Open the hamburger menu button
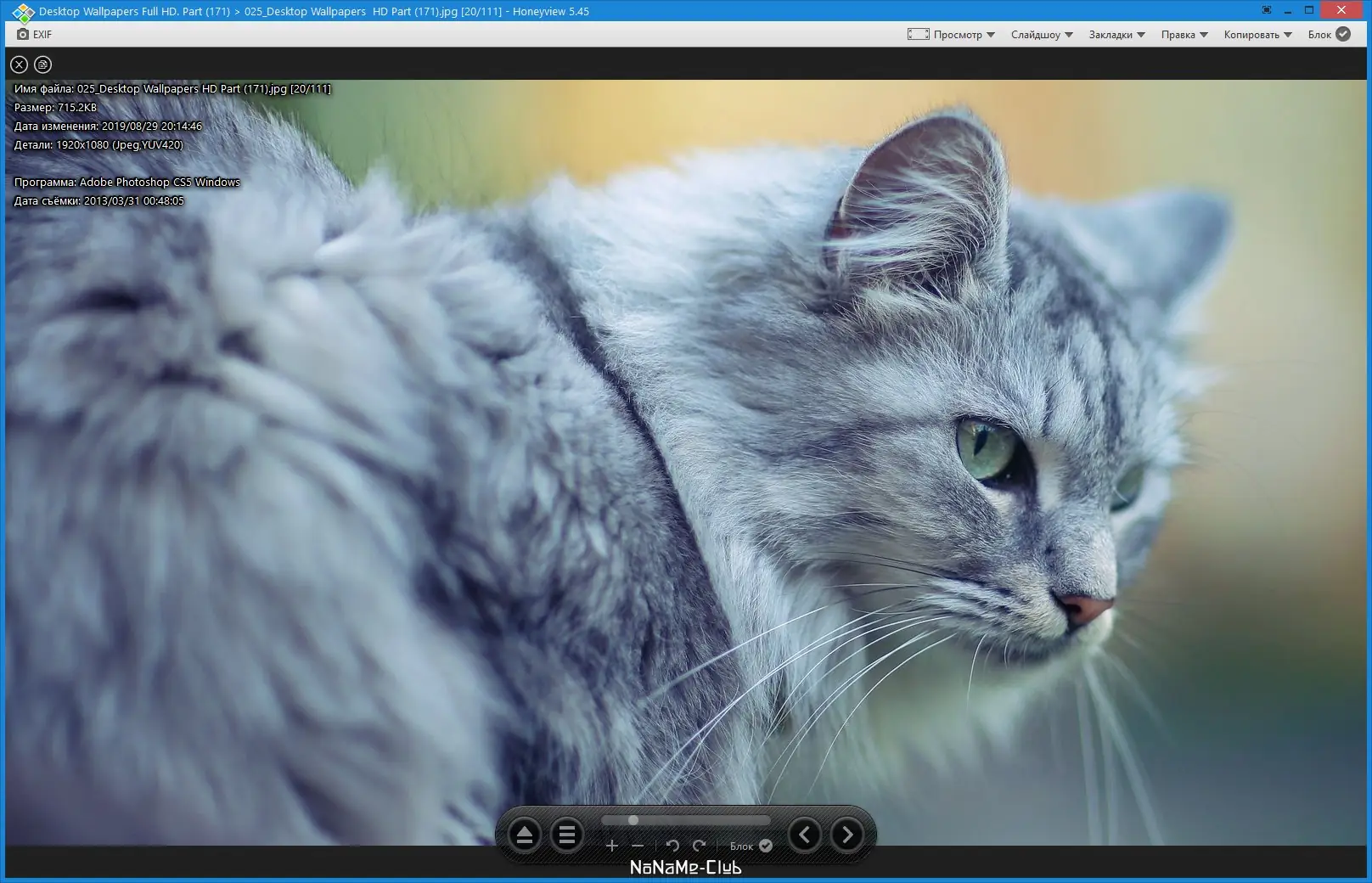 (x=567, y=835)
